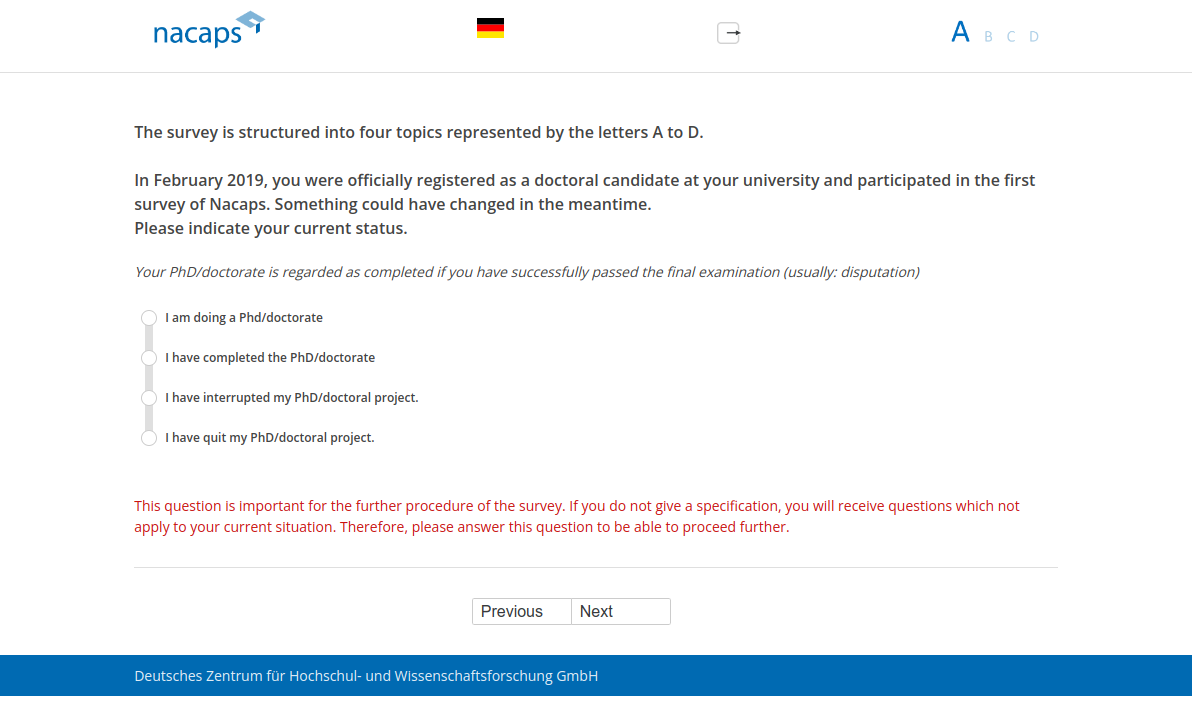Screen dimensions: 1192x705
Task: Click the nacaps logo
Action: (x=208, y=30)
